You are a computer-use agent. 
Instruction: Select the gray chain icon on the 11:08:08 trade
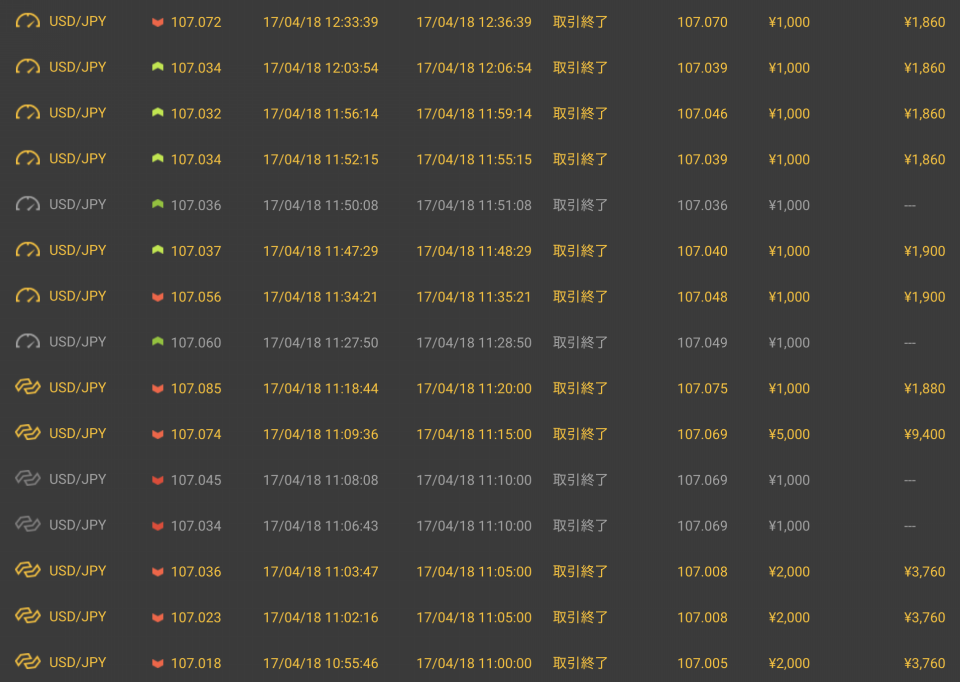pos(28,479)
